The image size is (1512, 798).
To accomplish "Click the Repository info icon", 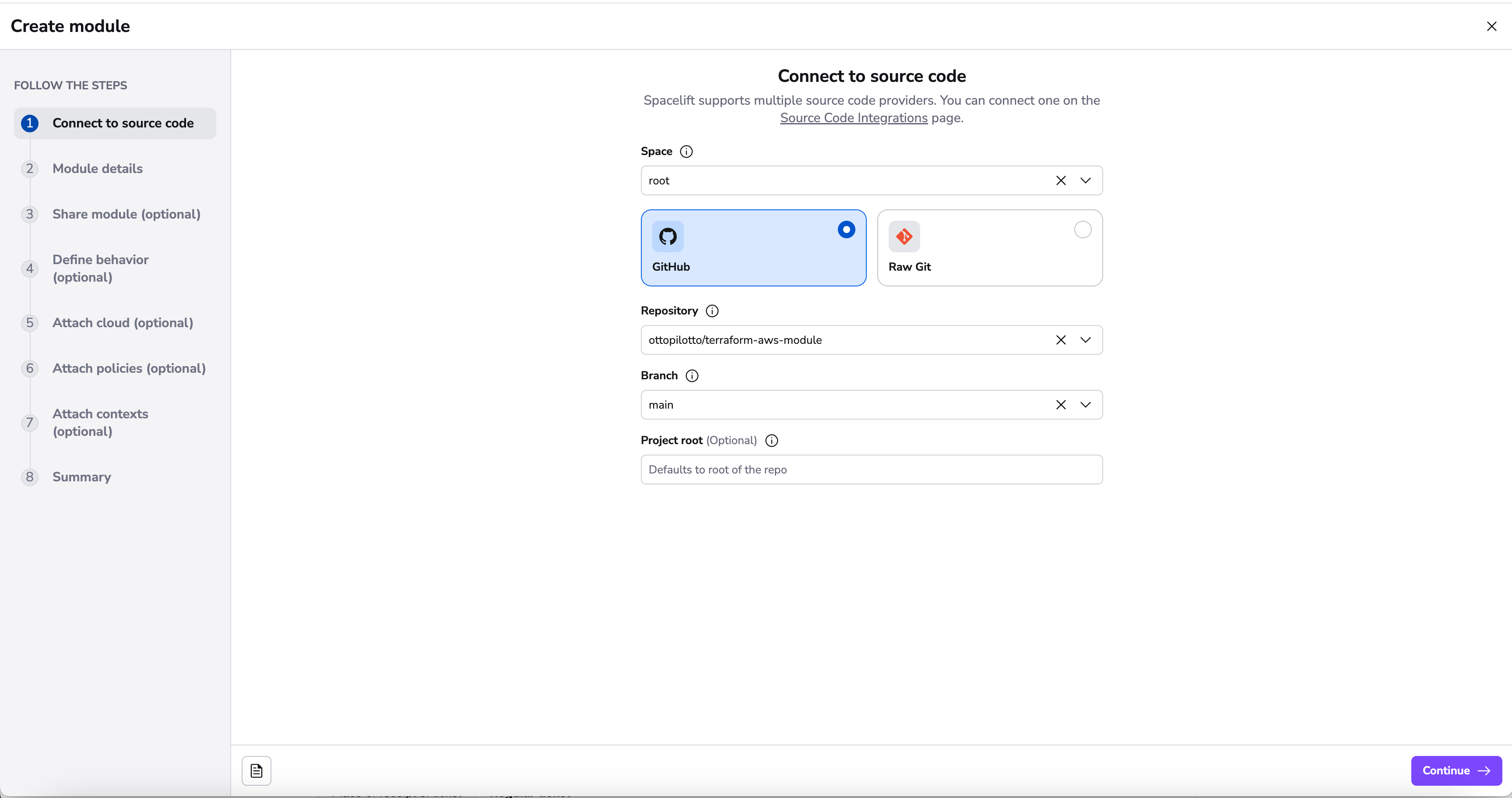I will click(712, 311).
